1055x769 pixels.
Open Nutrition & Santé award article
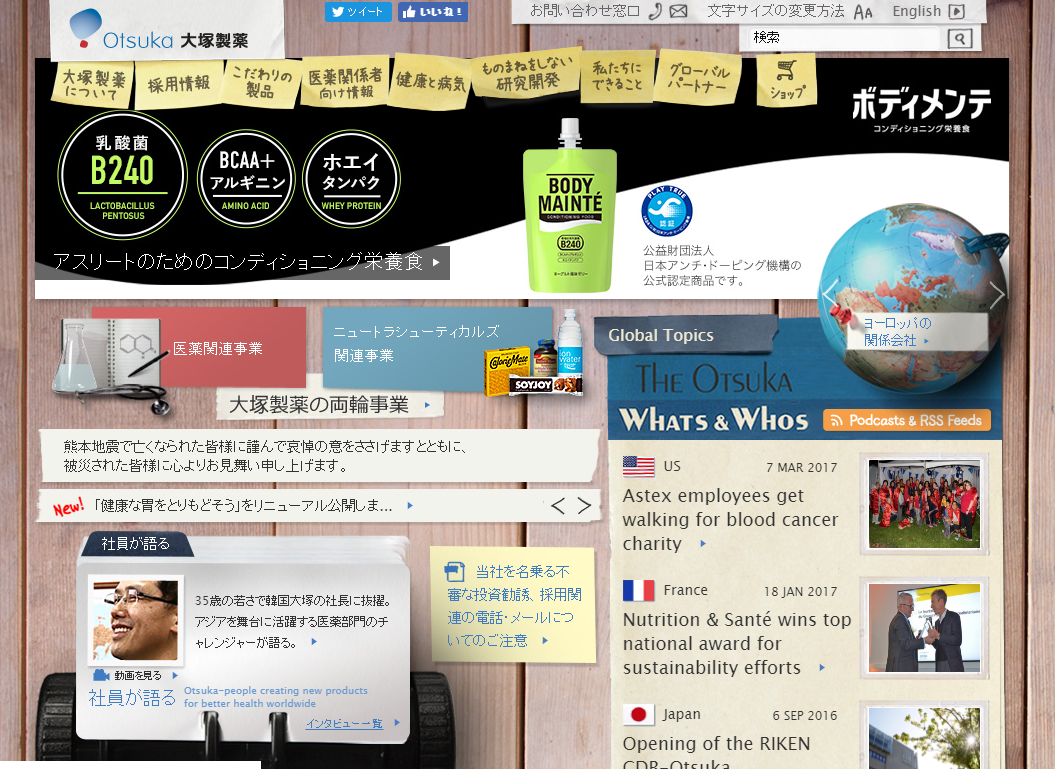click(x=737, y=643)
